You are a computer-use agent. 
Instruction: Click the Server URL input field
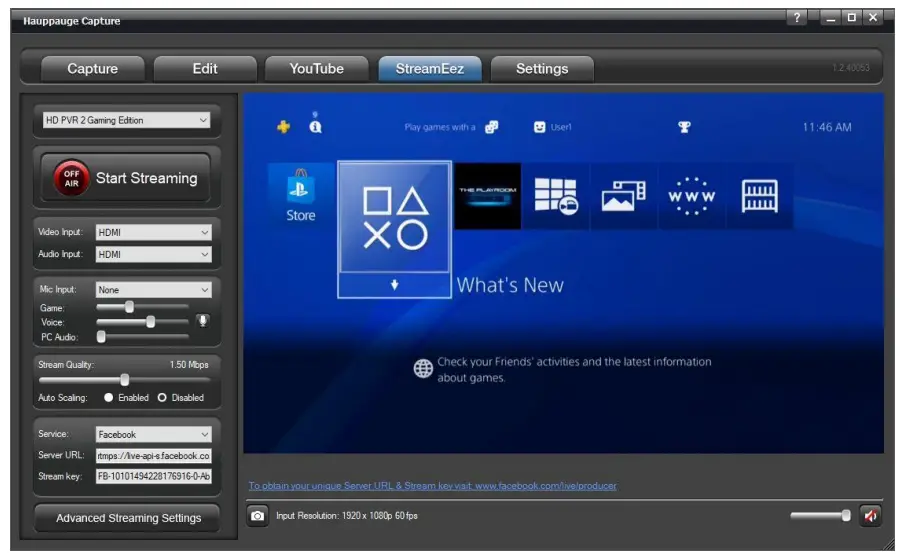click(x=153, y=456)
